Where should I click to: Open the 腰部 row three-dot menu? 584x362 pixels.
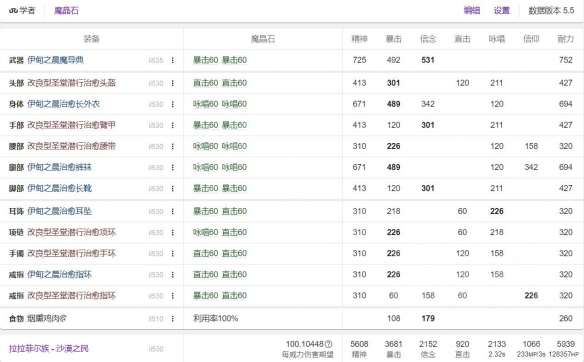point(173,146)
